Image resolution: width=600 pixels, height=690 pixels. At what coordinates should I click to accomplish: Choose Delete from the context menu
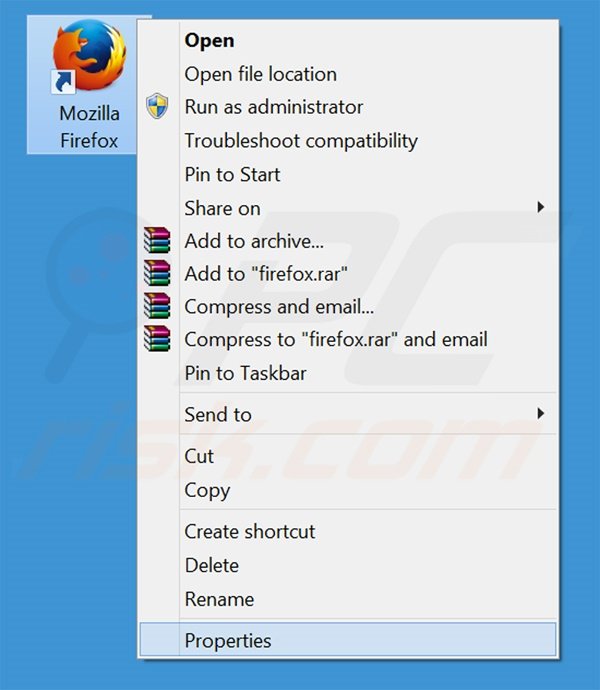348,565
